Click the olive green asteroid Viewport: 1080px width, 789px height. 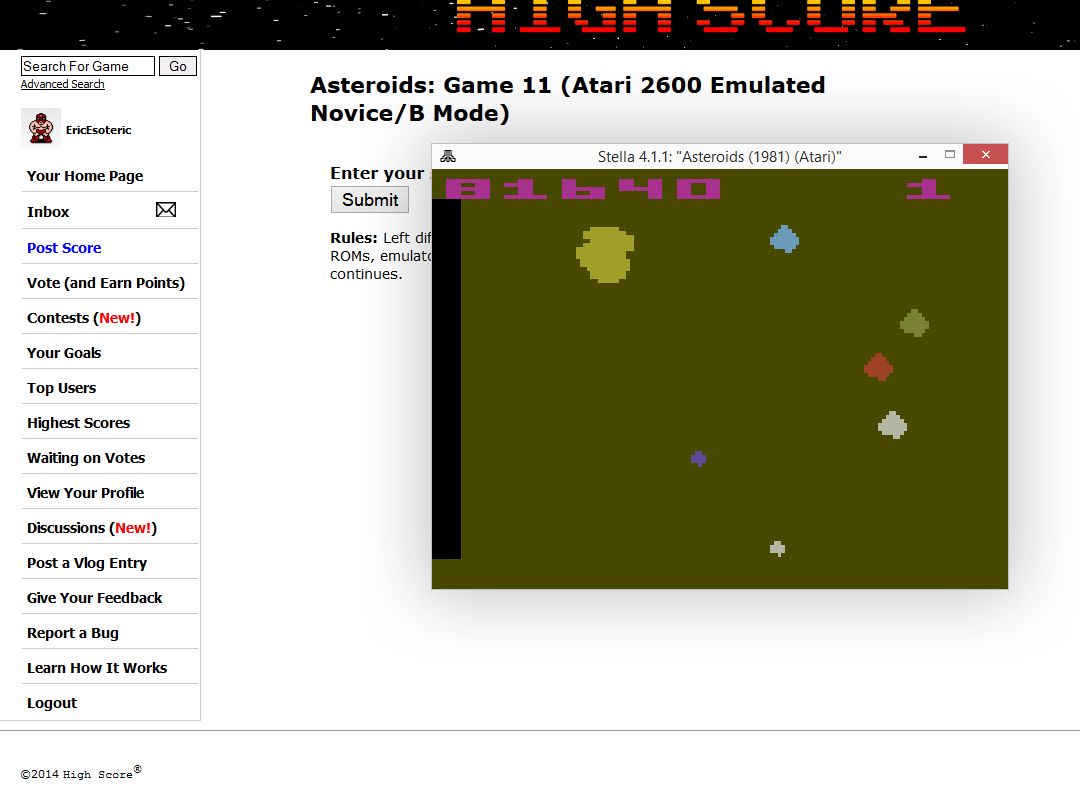click(914, 323)
